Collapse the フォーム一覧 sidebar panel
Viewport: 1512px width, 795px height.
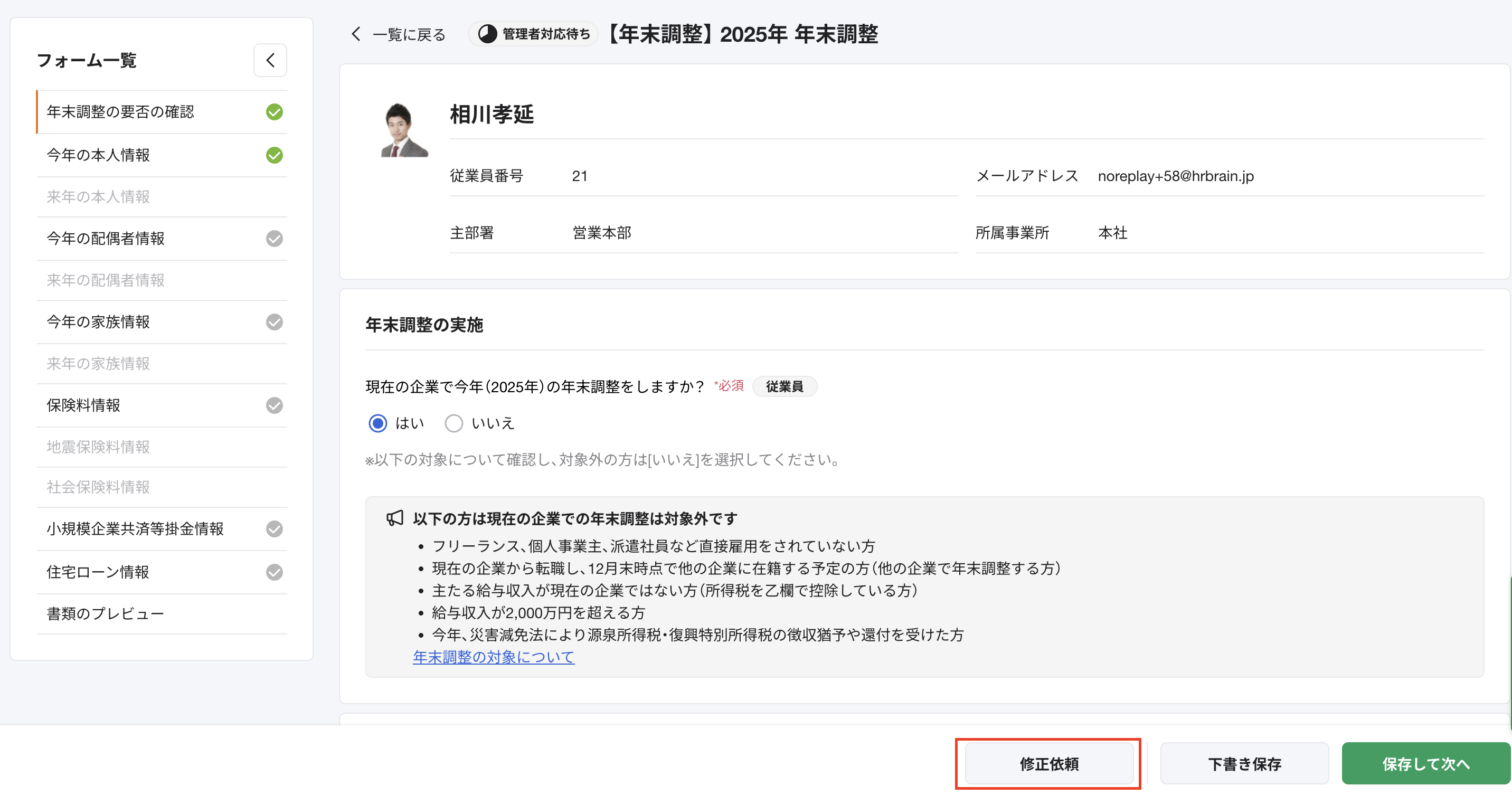[270, 60]
